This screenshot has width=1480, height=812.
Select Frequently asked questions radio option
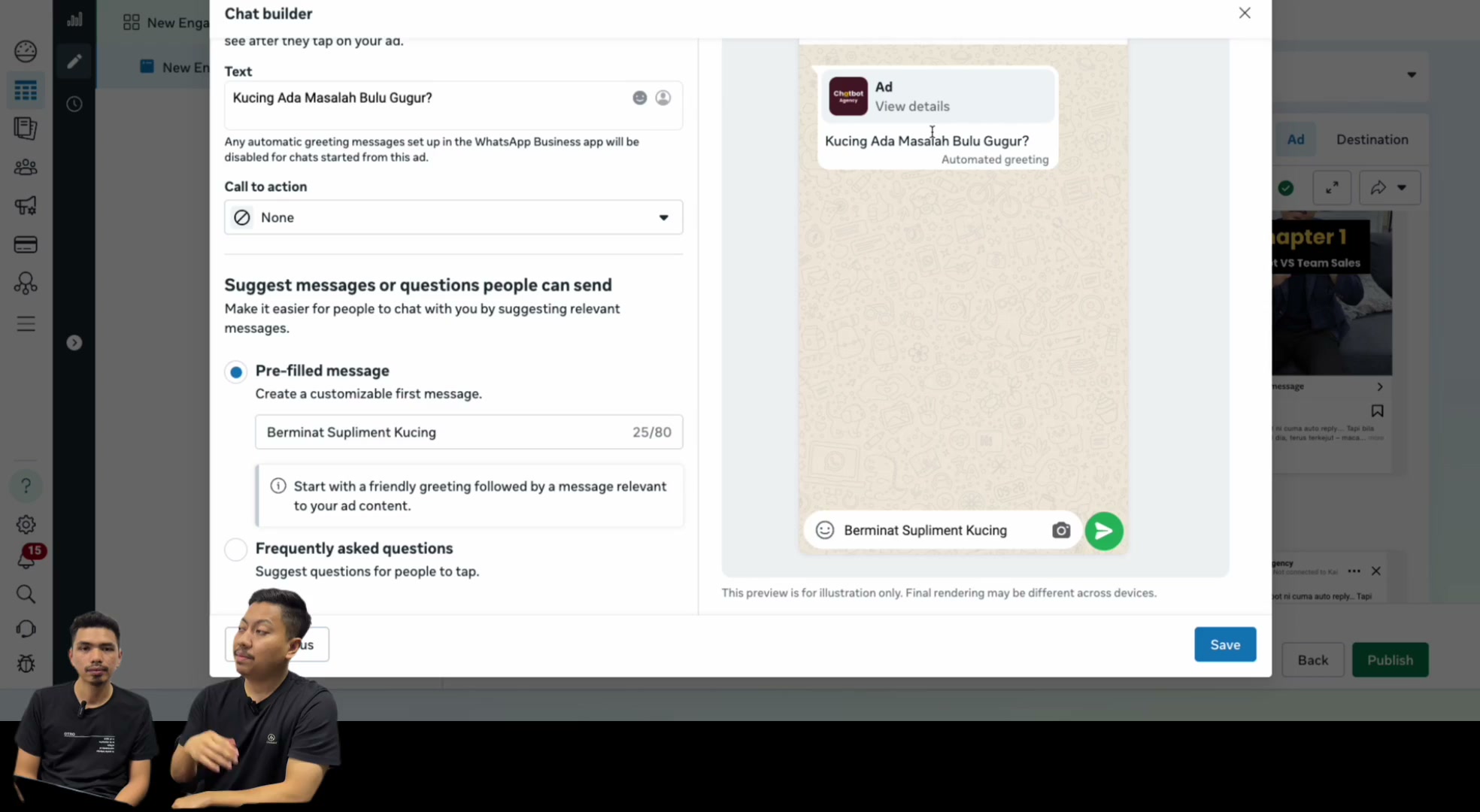(x=236, y=550)
